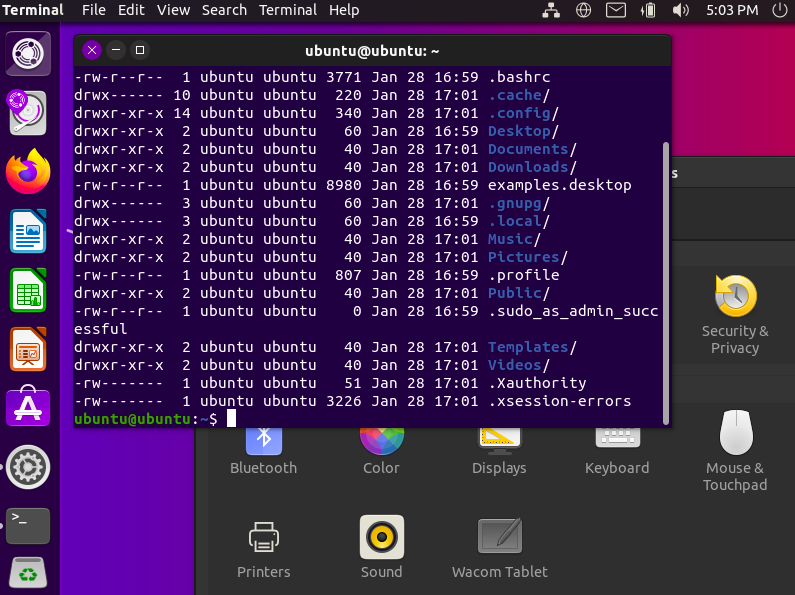Open the Edit menu
Screen dimensions: 795x595
click(x=131, y=10)
